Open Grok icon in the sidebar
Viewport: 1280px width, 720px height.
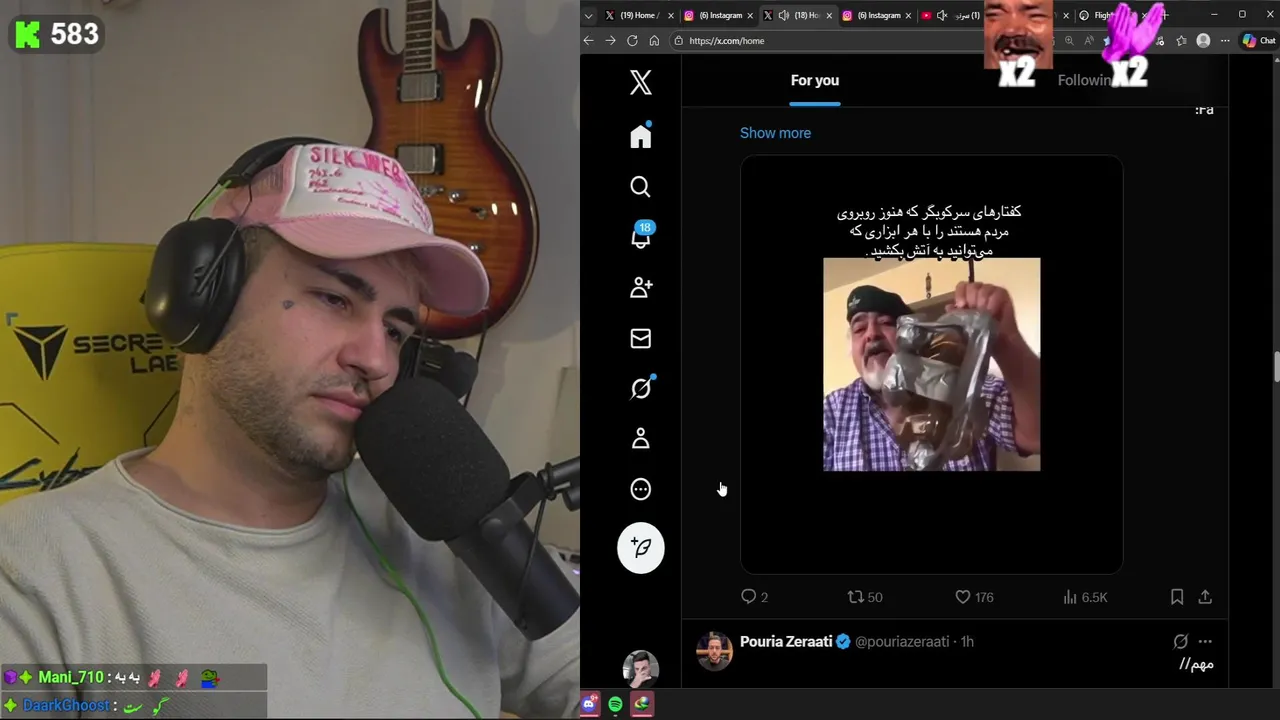coord(641,388)
